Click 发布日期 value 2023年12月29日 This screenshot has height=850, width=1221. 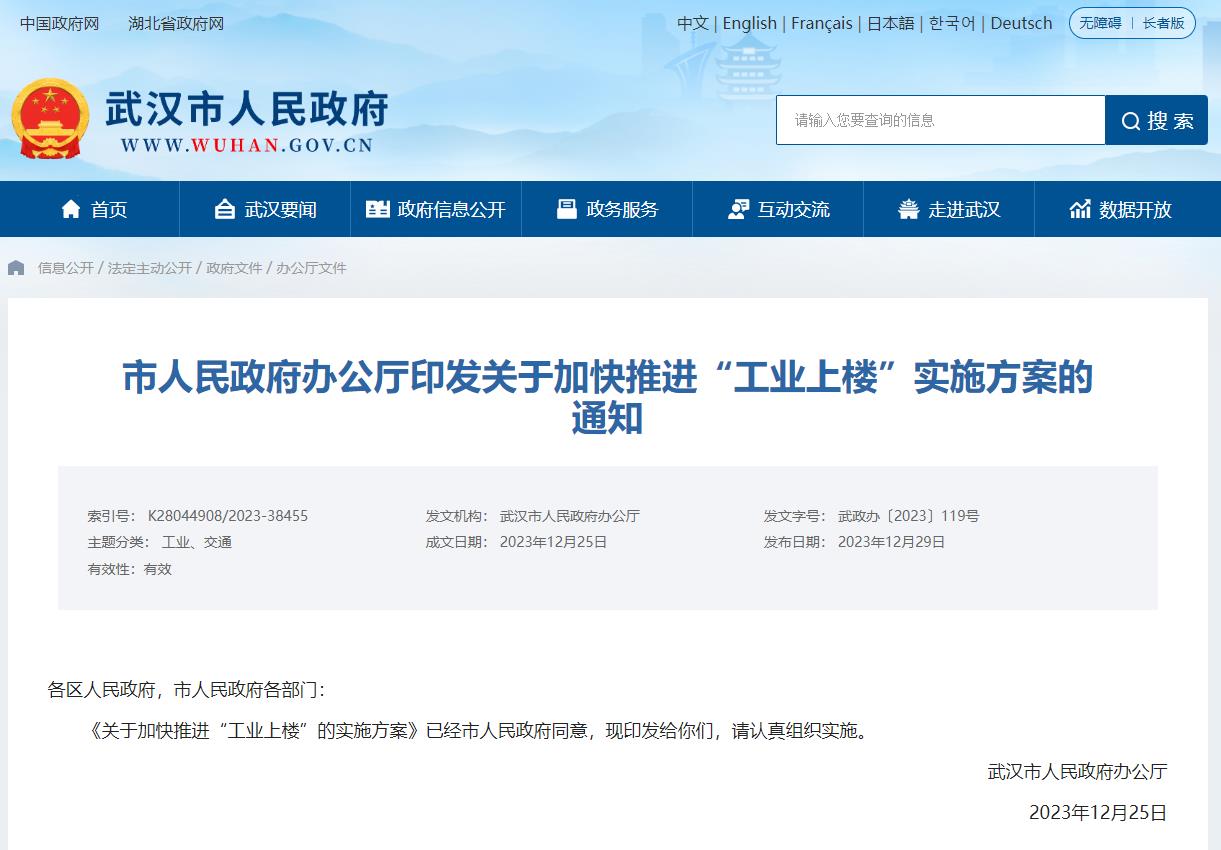coord(892,542)
